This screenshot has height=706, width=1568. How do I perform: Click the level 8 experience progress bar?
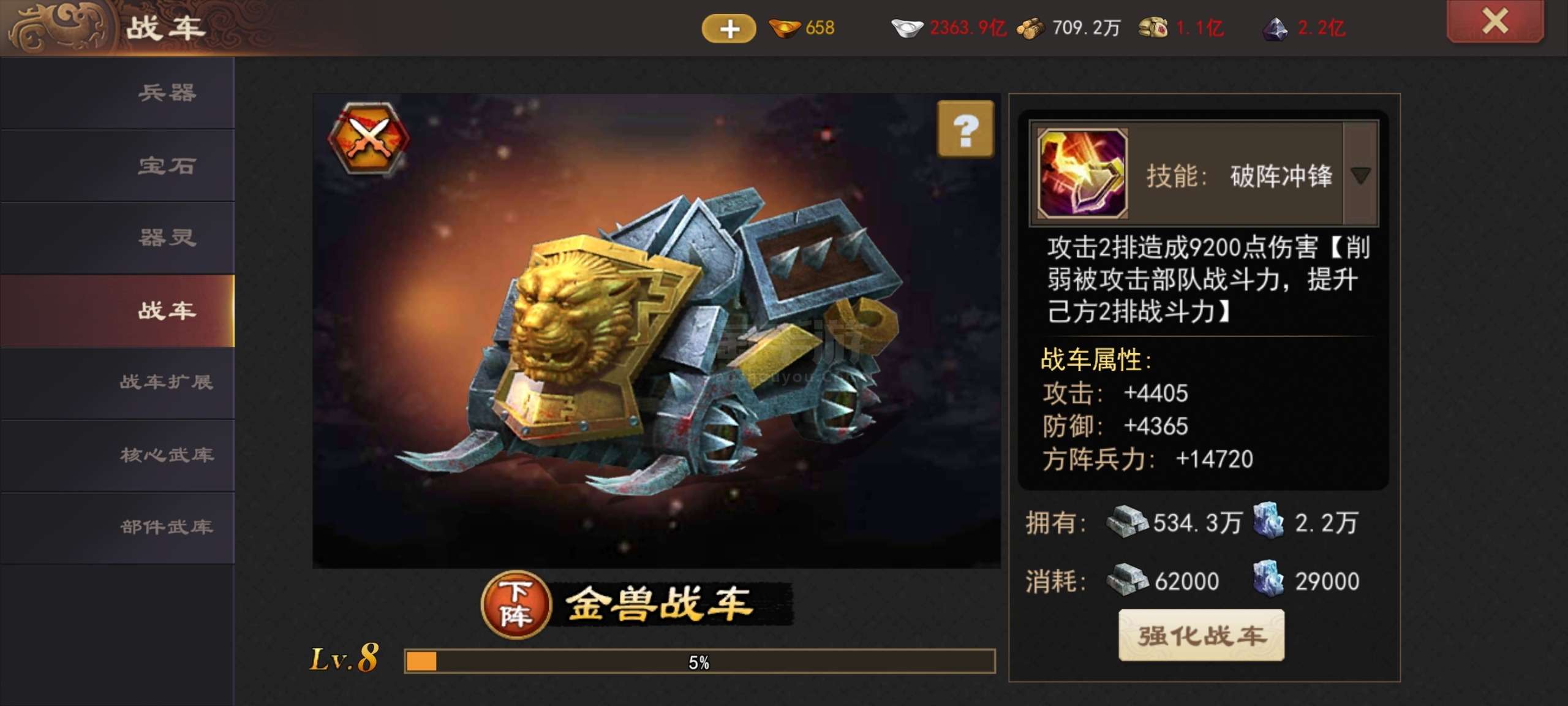tap(699, 662)
